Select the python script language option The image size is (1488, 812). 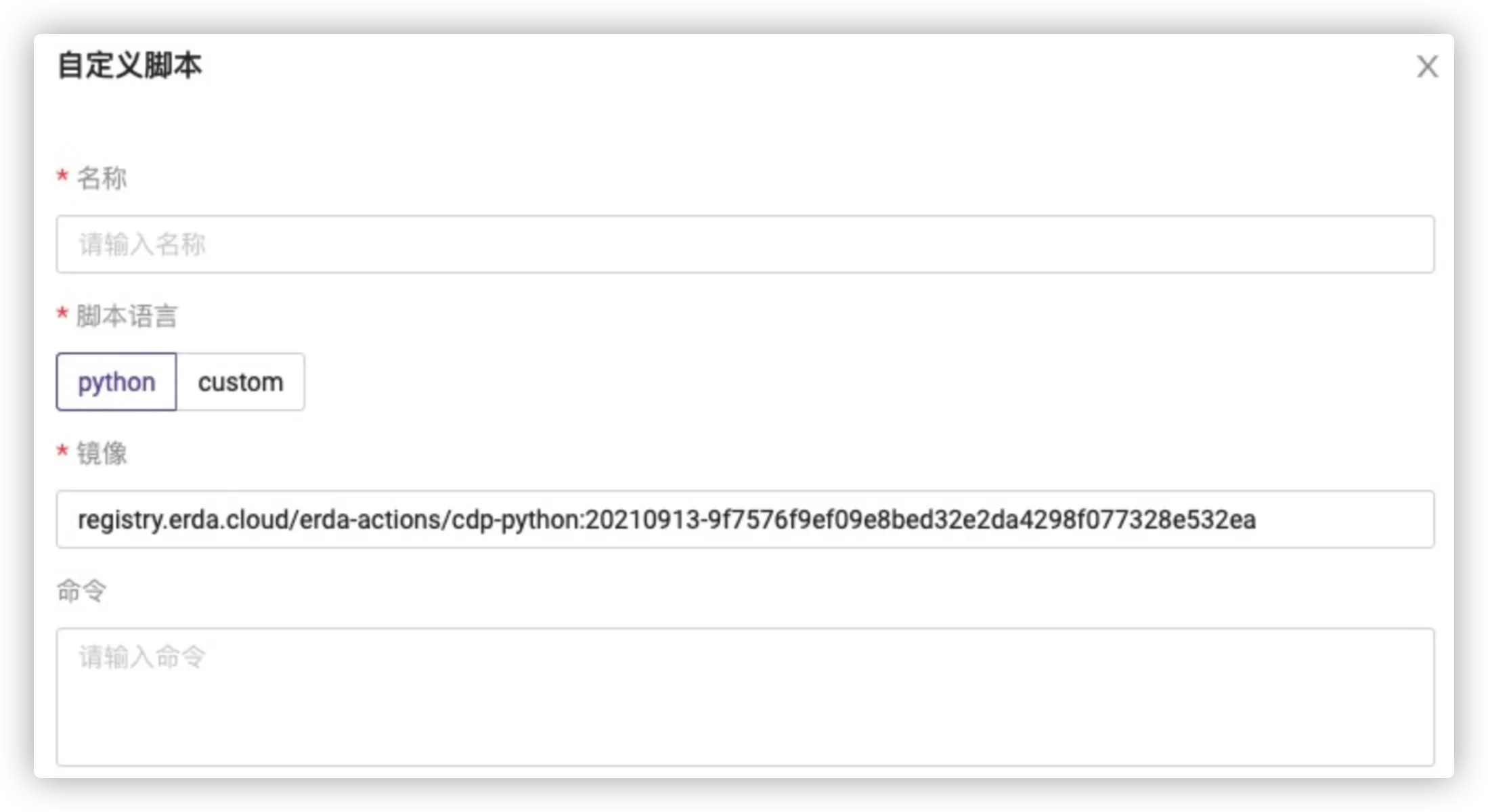[116, 382]
